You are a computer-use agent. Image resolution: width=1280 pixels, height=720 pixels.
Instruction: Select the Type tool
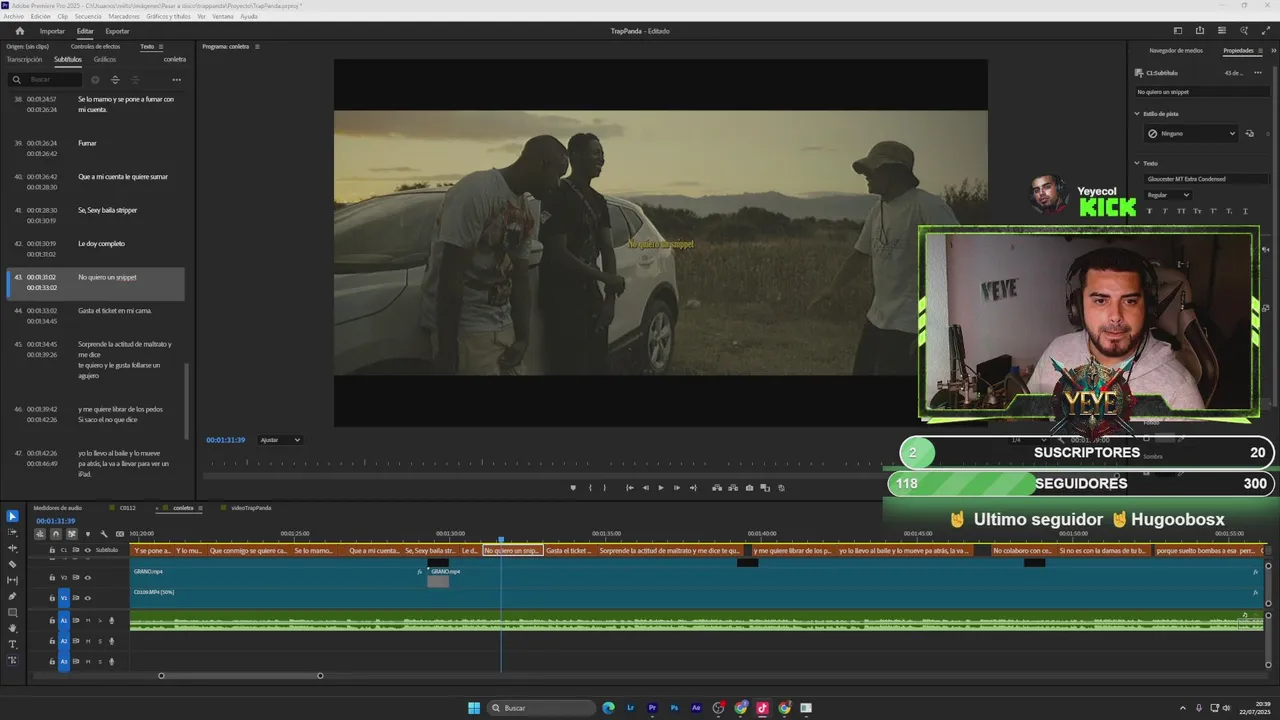point(12,644)
